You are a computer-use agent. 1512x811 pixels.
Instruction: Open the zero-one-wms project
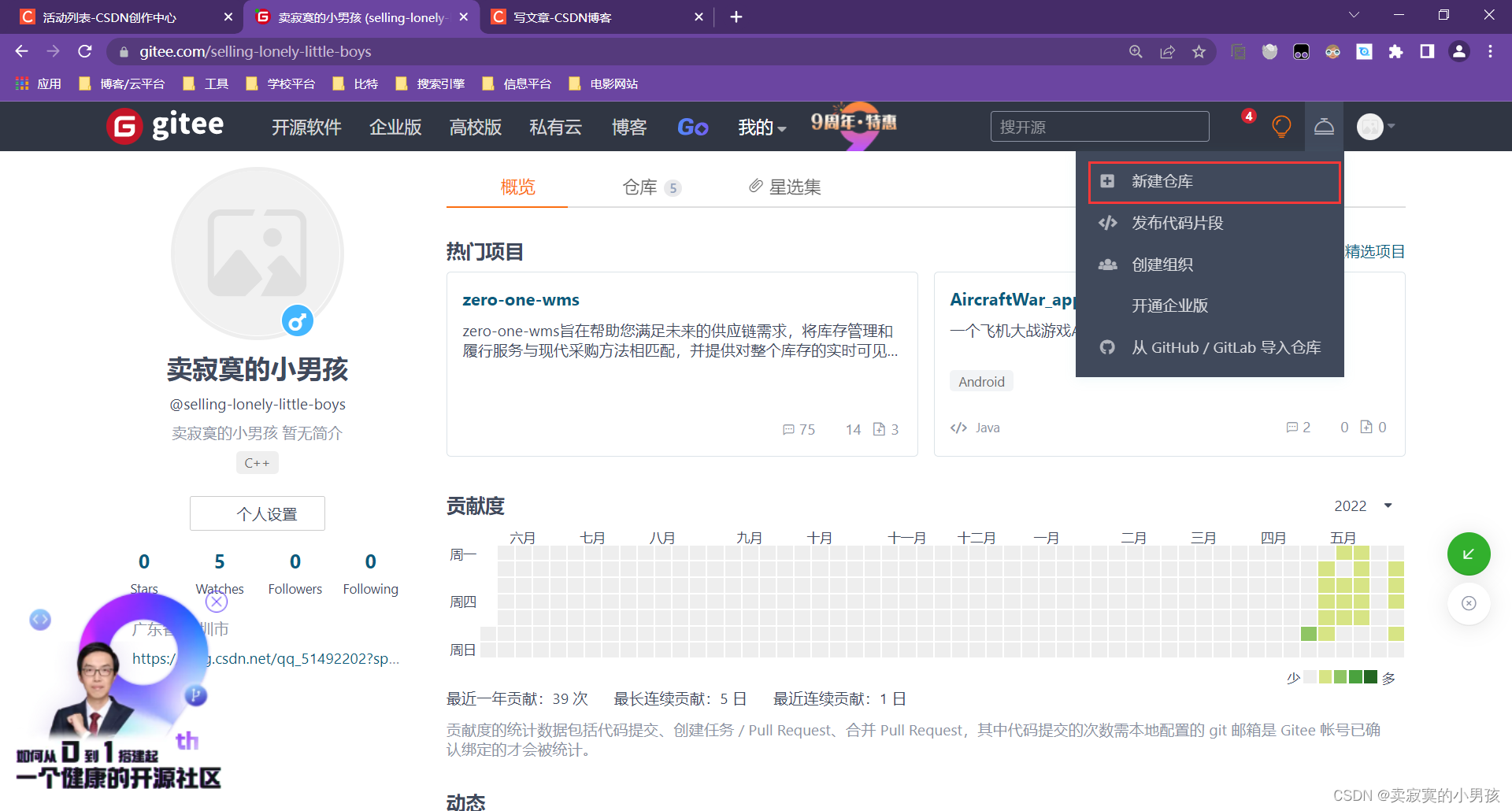521,299
